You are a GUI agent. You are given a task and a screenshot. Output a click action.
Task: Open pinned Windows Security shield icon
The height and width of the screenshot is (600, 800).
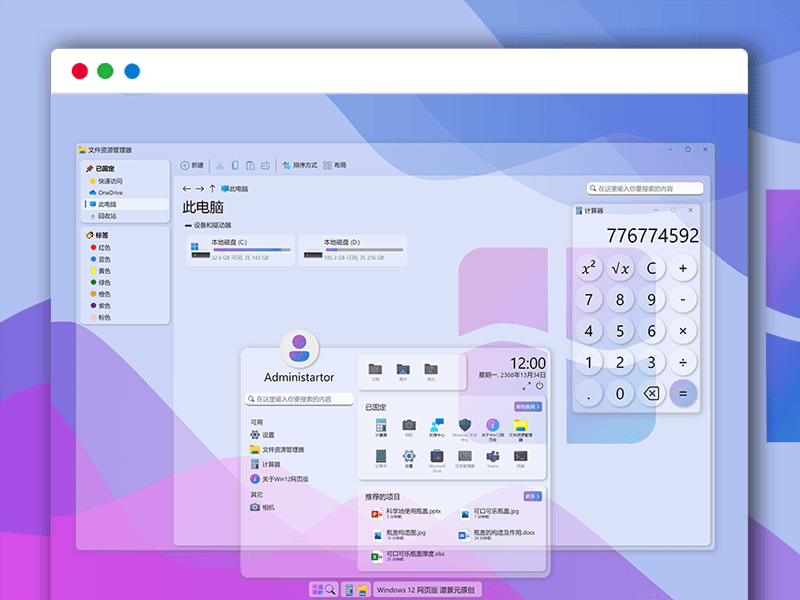click(465, 428)
